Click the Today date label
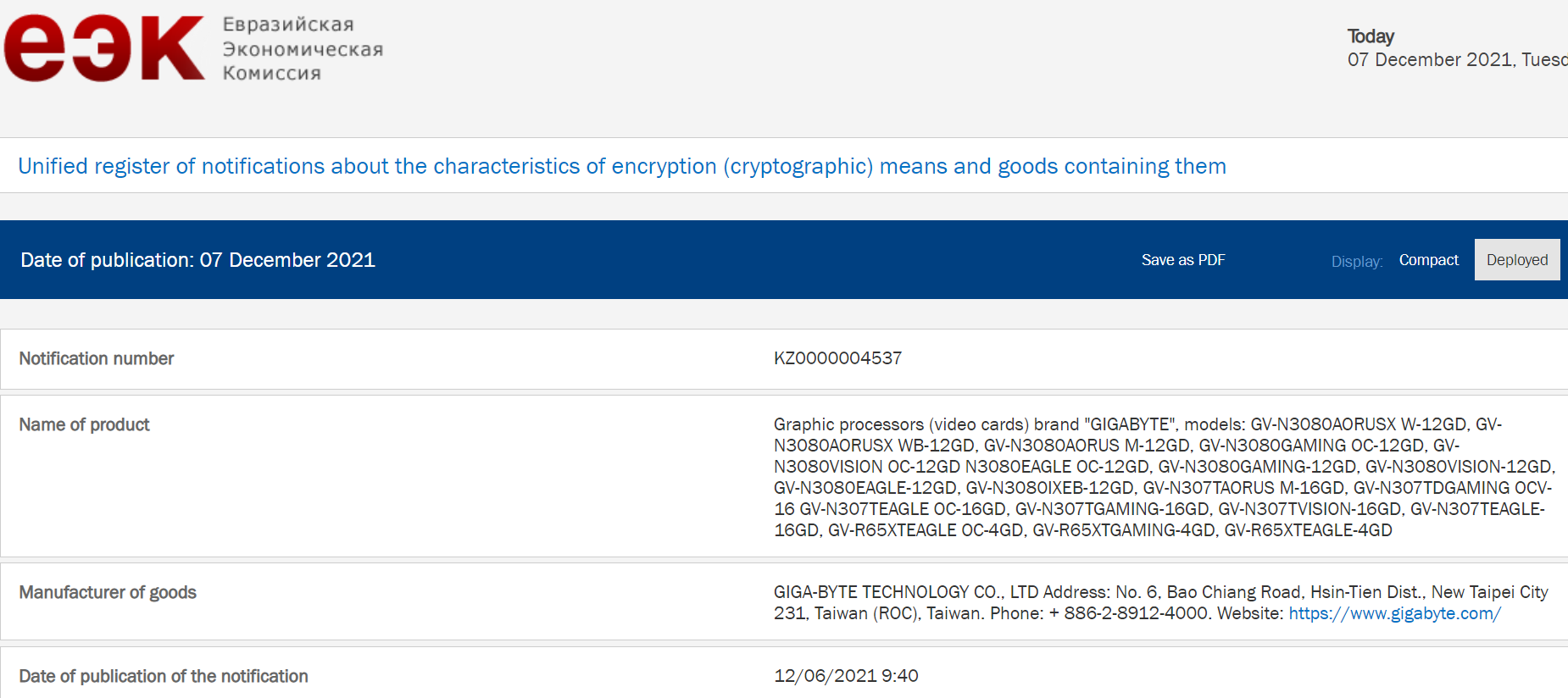1568x698 pixels. coord(1371,36)
